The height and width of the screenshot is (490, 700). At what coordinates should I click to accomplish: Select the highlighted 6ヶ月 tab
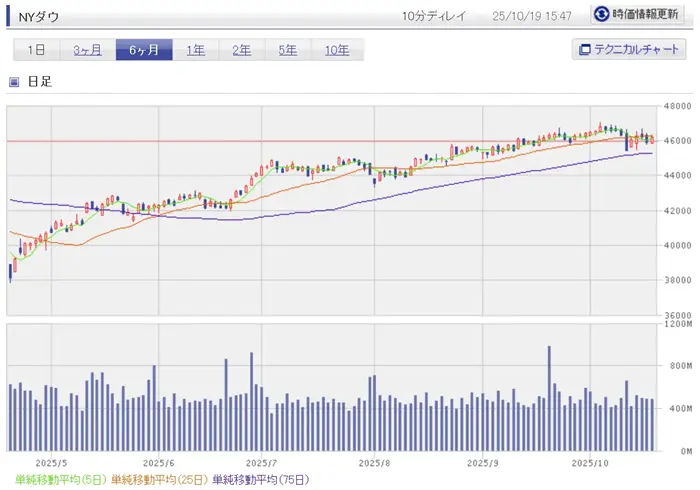143,50
